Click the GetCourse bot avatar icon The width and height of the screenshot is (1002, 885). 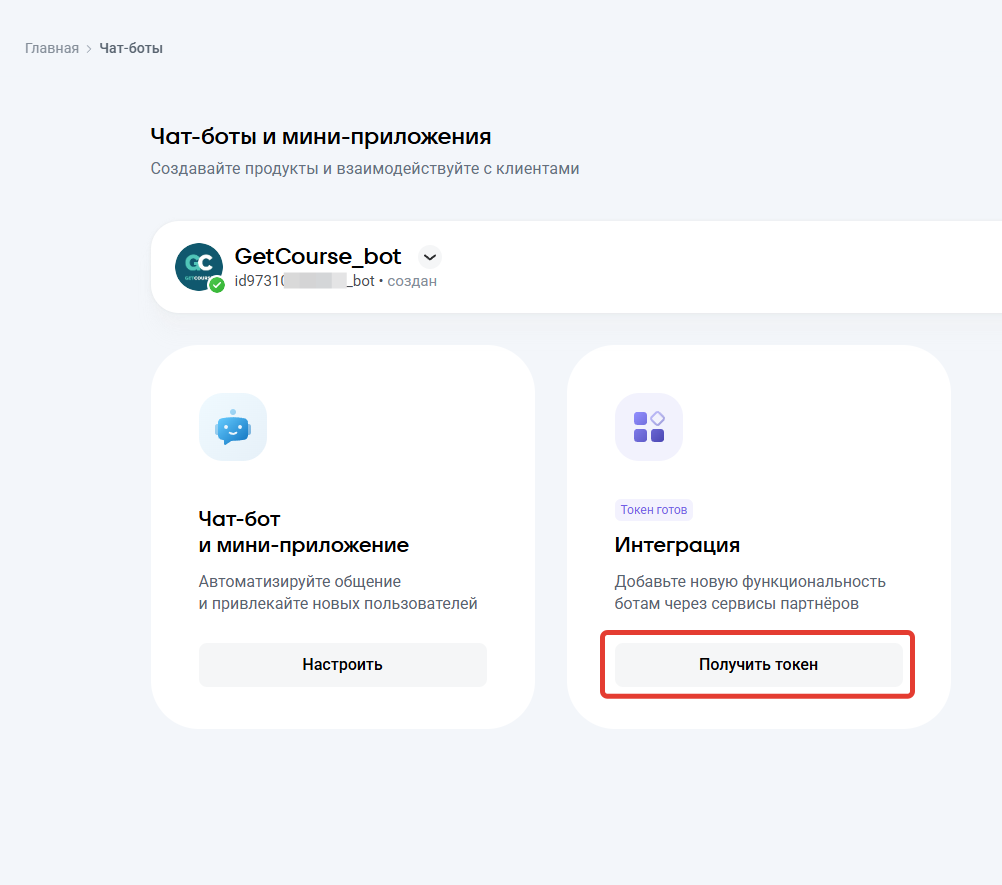(x=199, y=267)
